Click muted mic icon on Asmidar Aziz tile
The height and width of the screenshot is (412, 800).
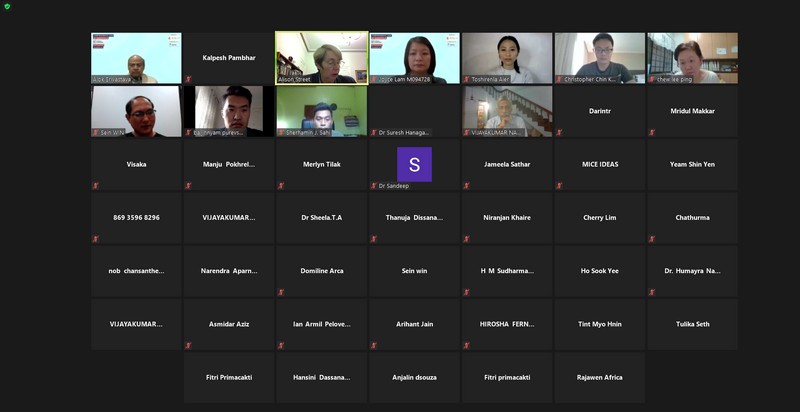188,345
